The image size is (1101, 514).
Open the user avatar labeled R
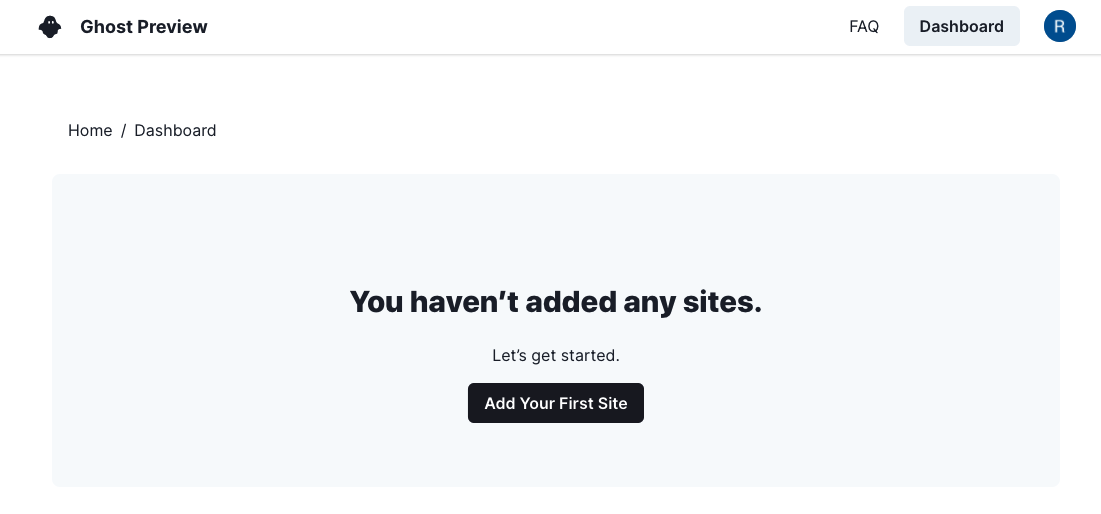pos(1060,26)
